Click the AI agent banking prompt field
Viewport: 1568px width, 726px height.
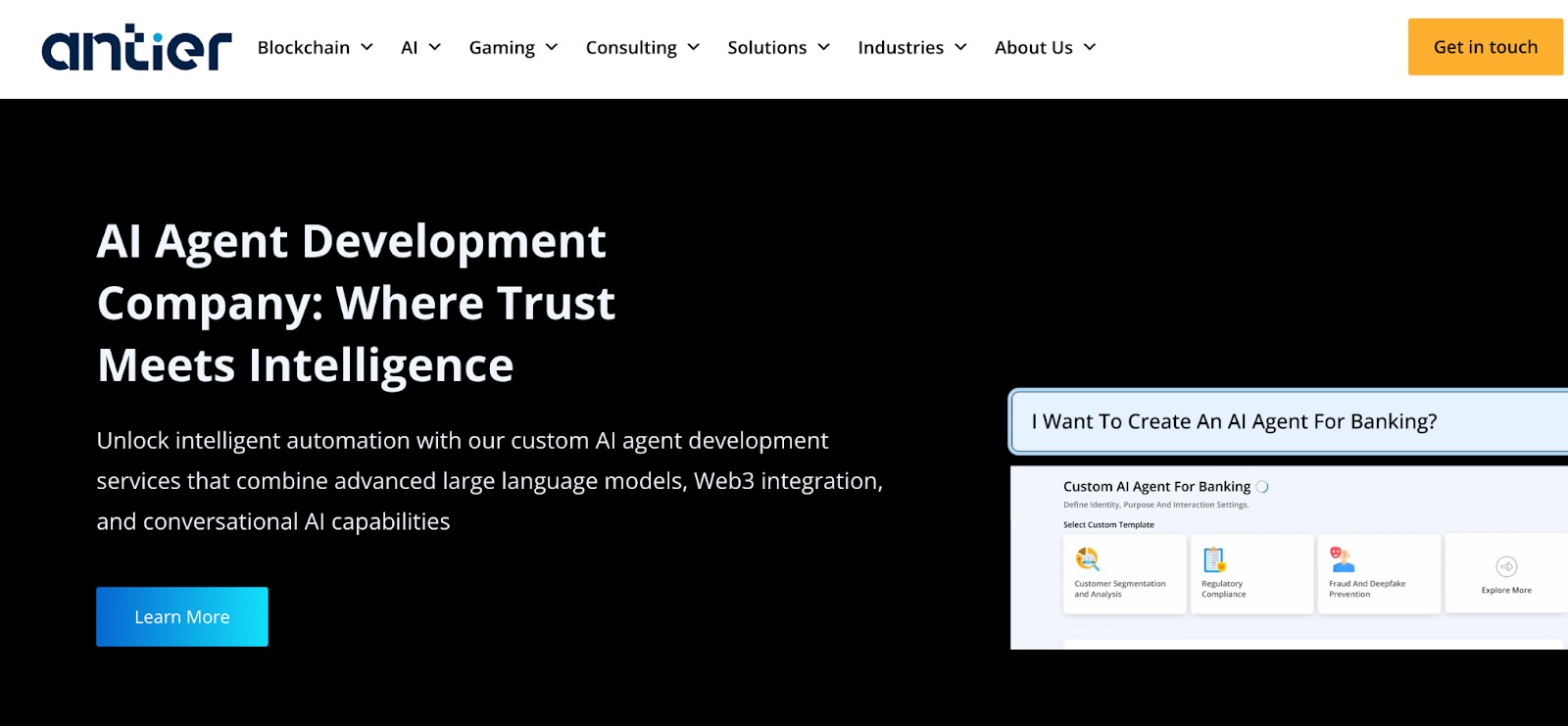(1289, 421)
